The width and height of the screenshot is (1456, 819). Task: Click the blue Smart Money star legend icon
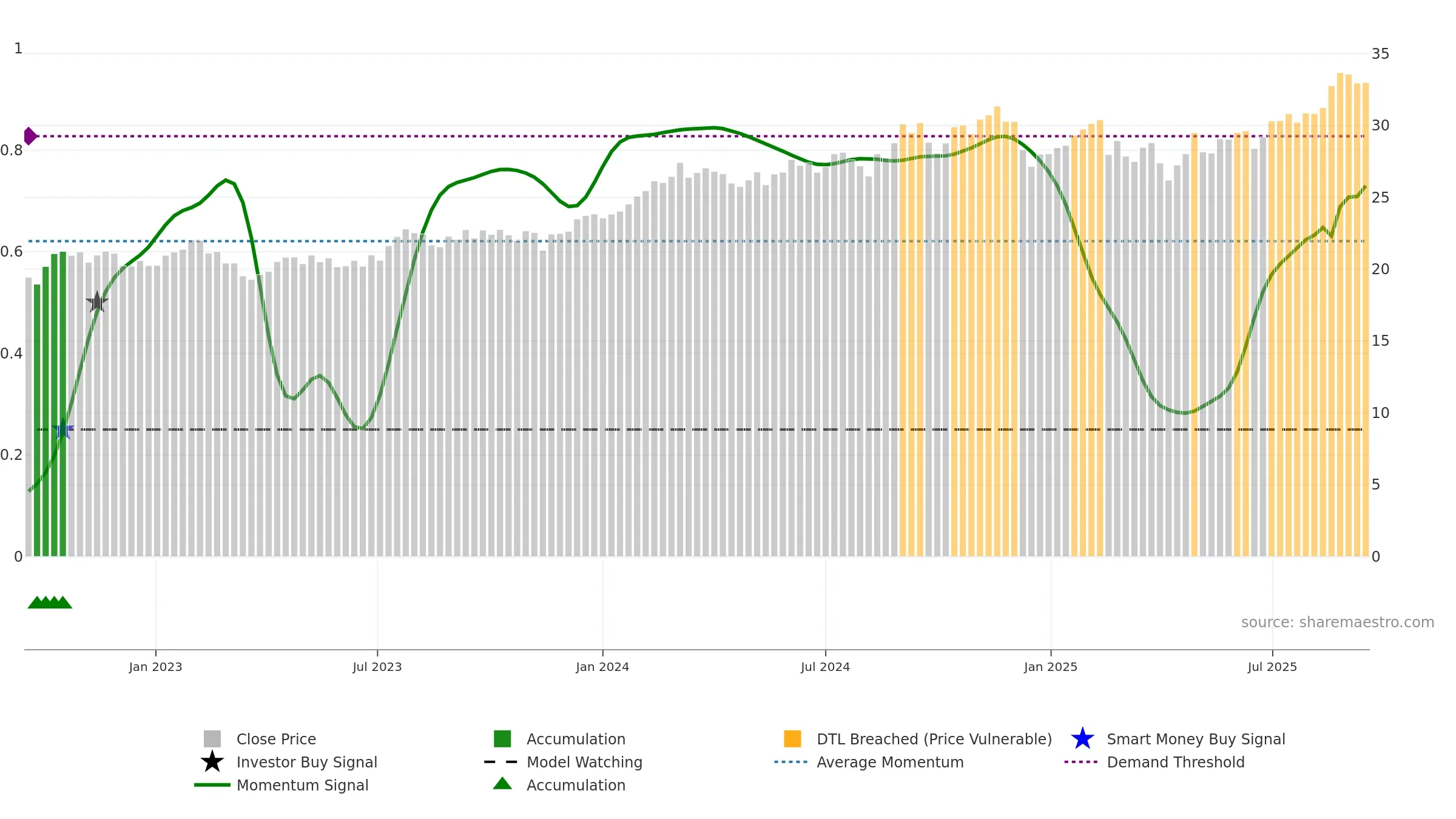pyautogui.click(x=1082, y=739)
